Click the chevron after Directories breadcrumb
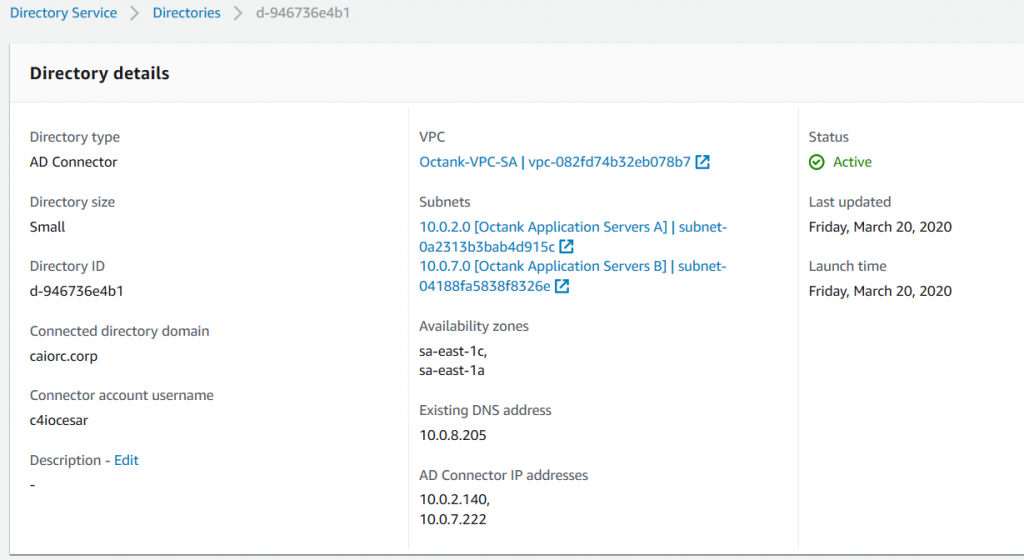Viewport: 1024px width, 560px height. (238, 13)
